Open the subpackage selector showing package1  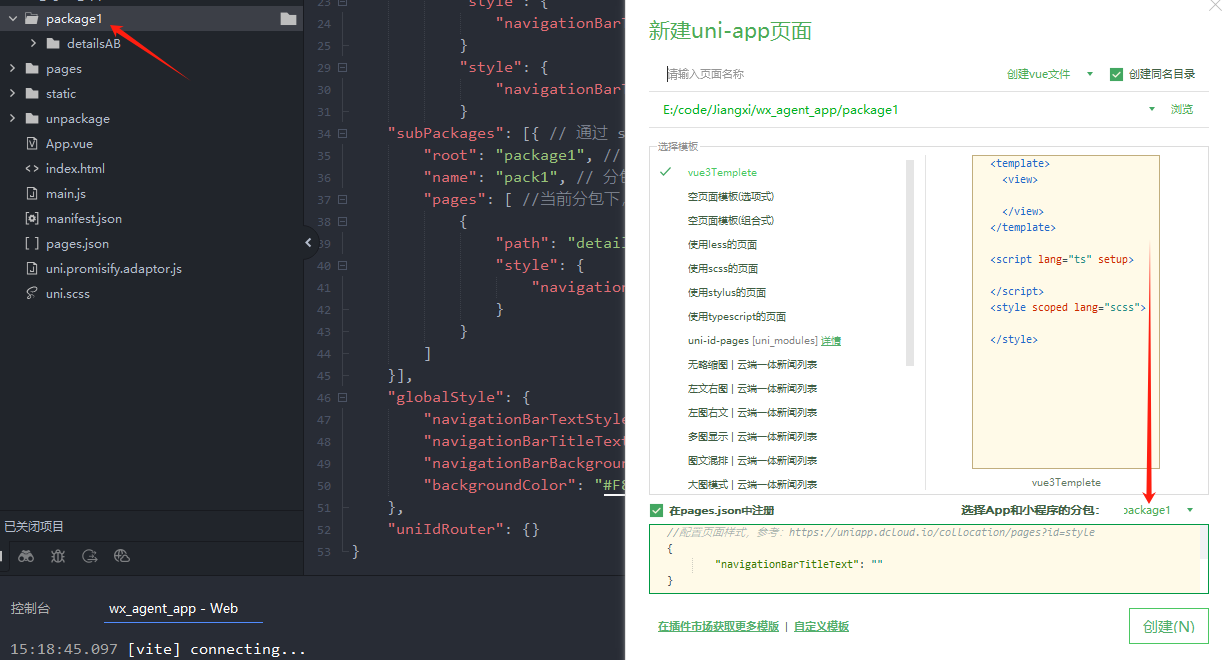point(1158,510)
